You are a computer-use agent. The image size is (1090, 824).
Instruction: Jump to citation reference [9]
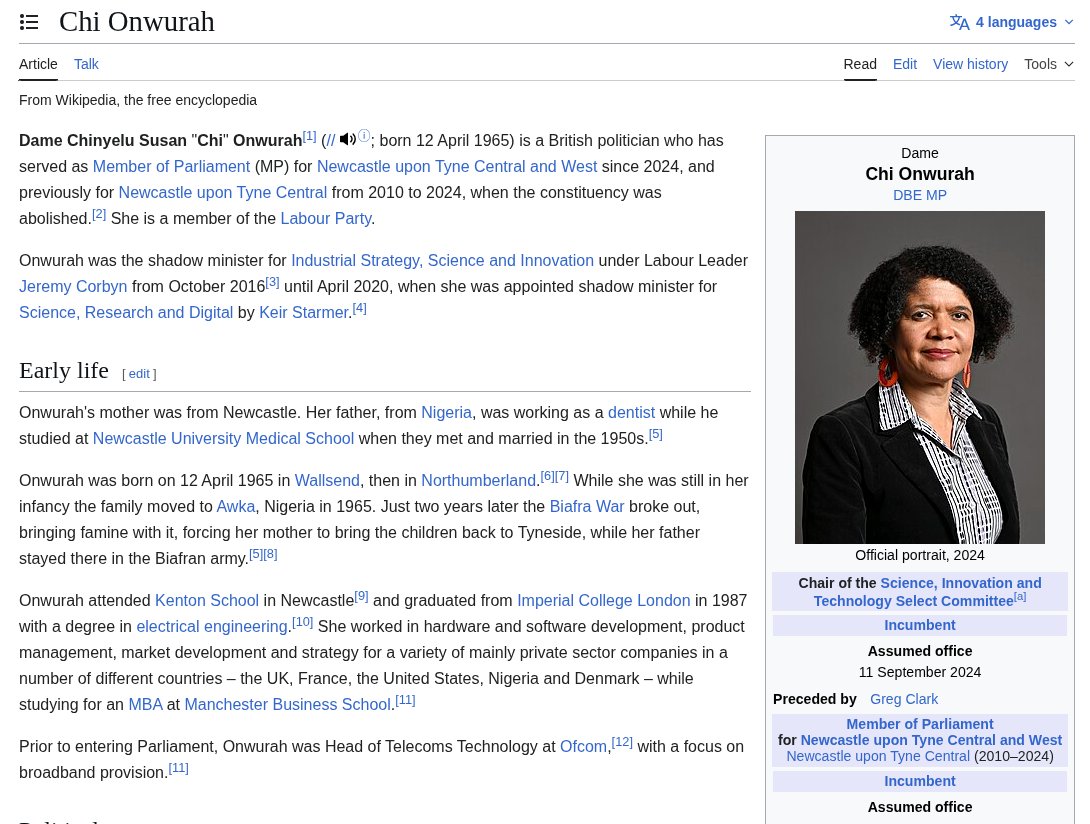[x=361, y=596]
